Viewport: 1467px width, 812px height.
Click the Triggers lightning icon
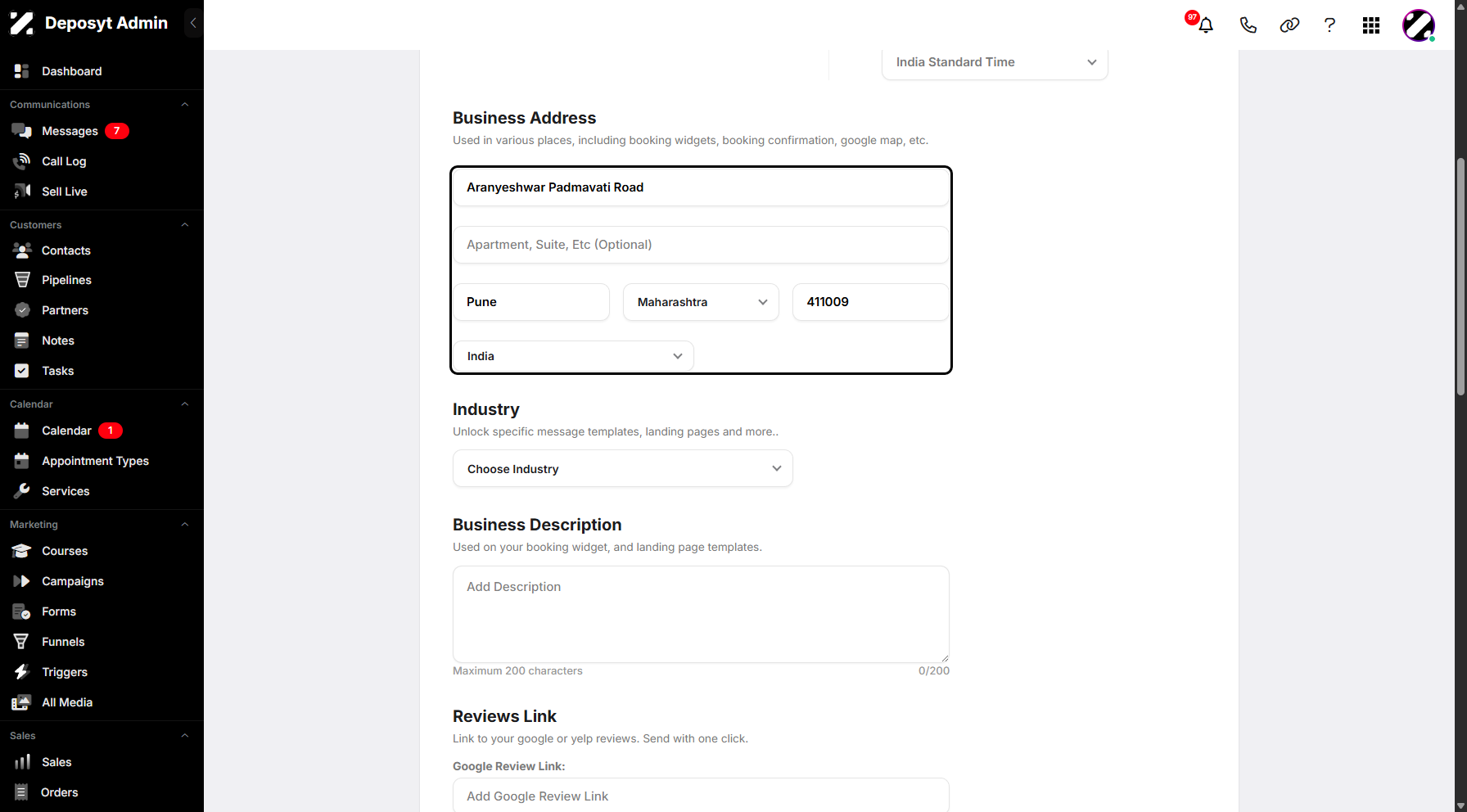[x=22, y=672]
